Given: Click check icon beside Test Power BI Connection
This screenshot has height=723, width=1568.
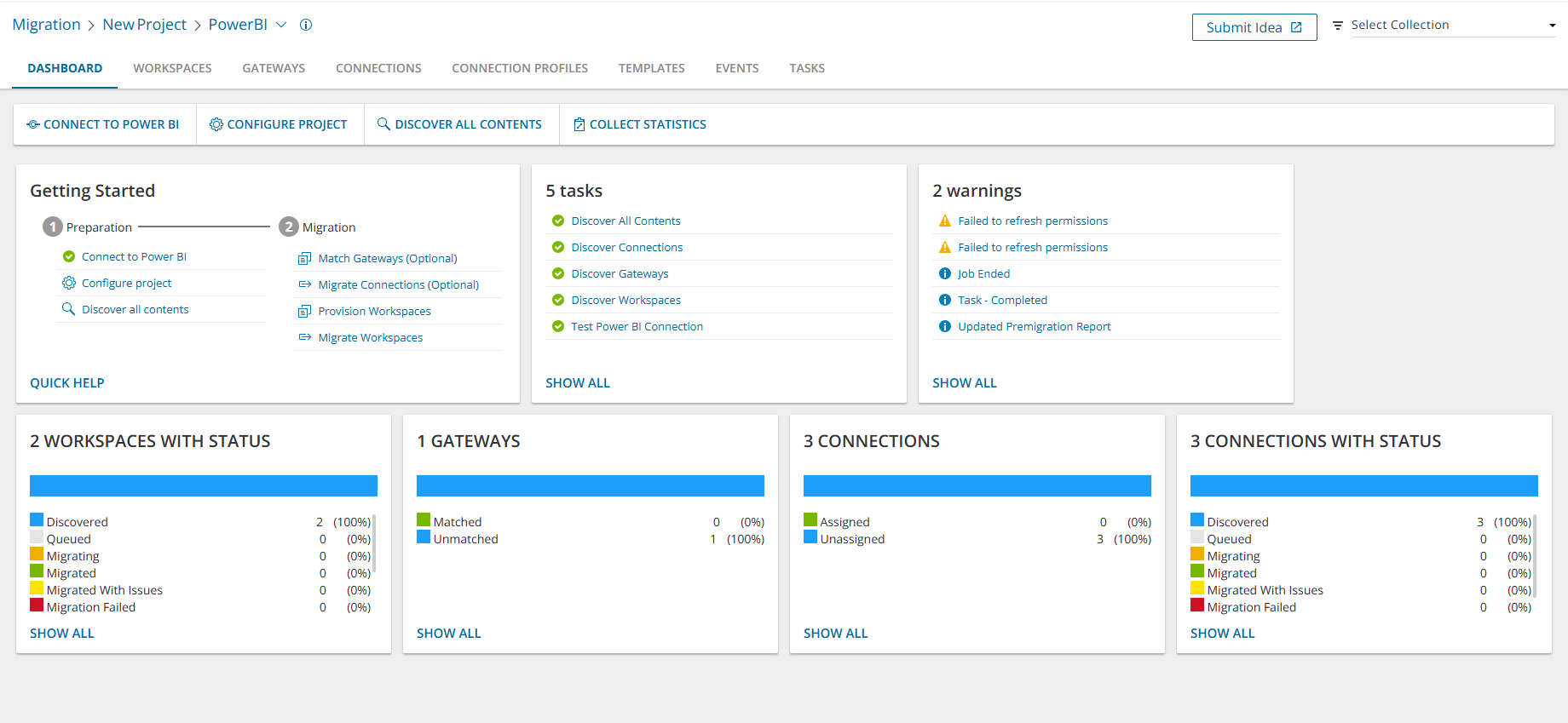Looking at the screenshot, I should (558, 326).
